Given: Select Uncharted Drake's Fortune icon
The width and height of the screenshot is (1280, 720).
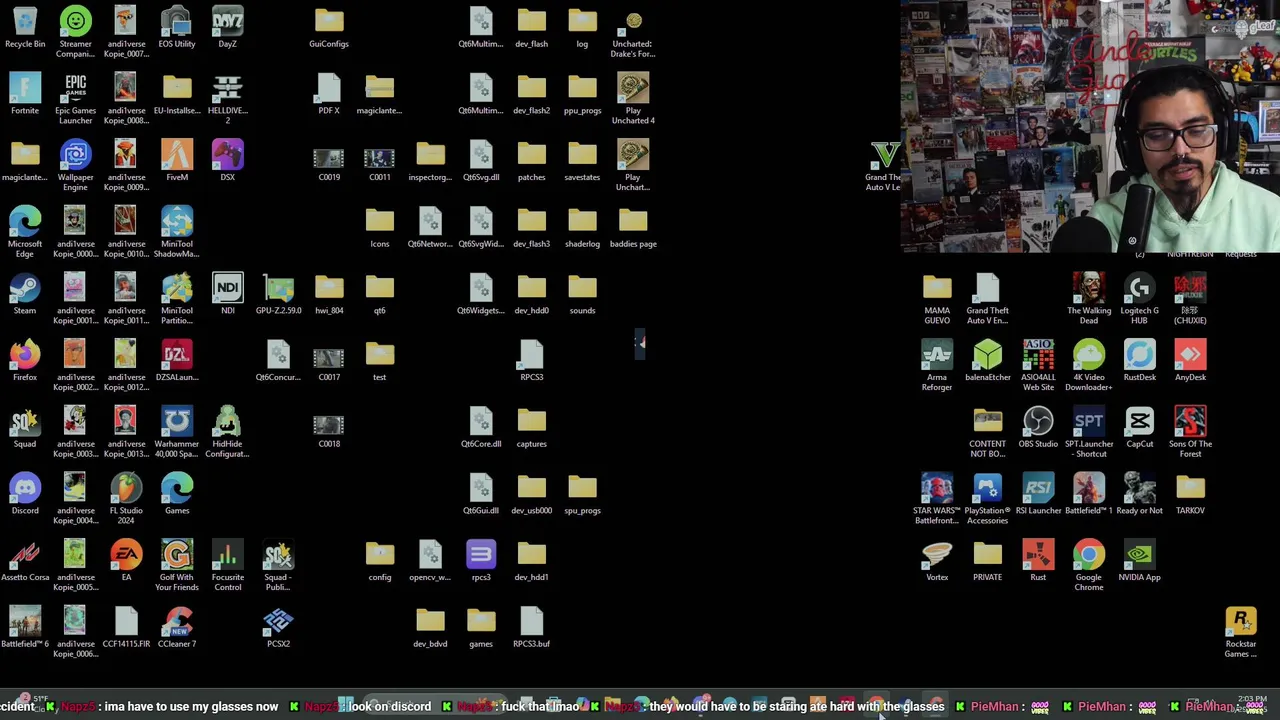Looking at the screenshot, I should tap(633, 32).
